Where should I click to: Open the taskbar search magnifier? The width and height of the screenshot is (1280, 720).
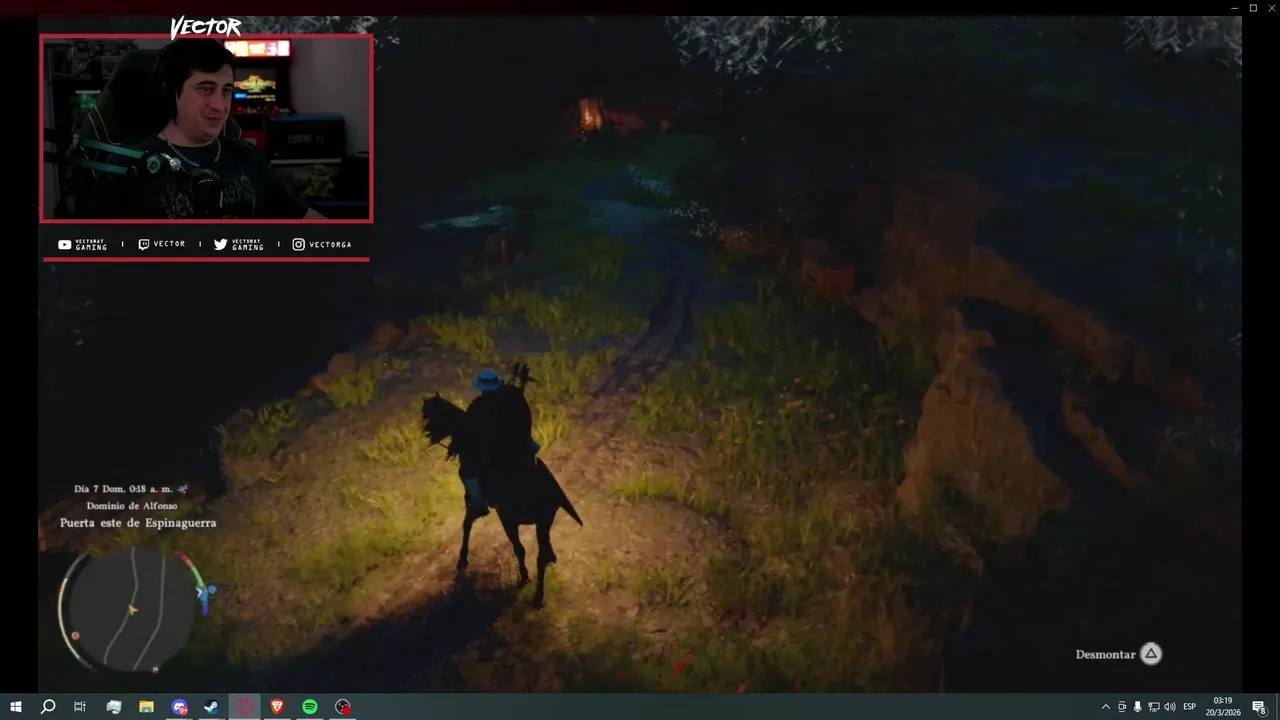pyautogui.click(x=47, y=707)
